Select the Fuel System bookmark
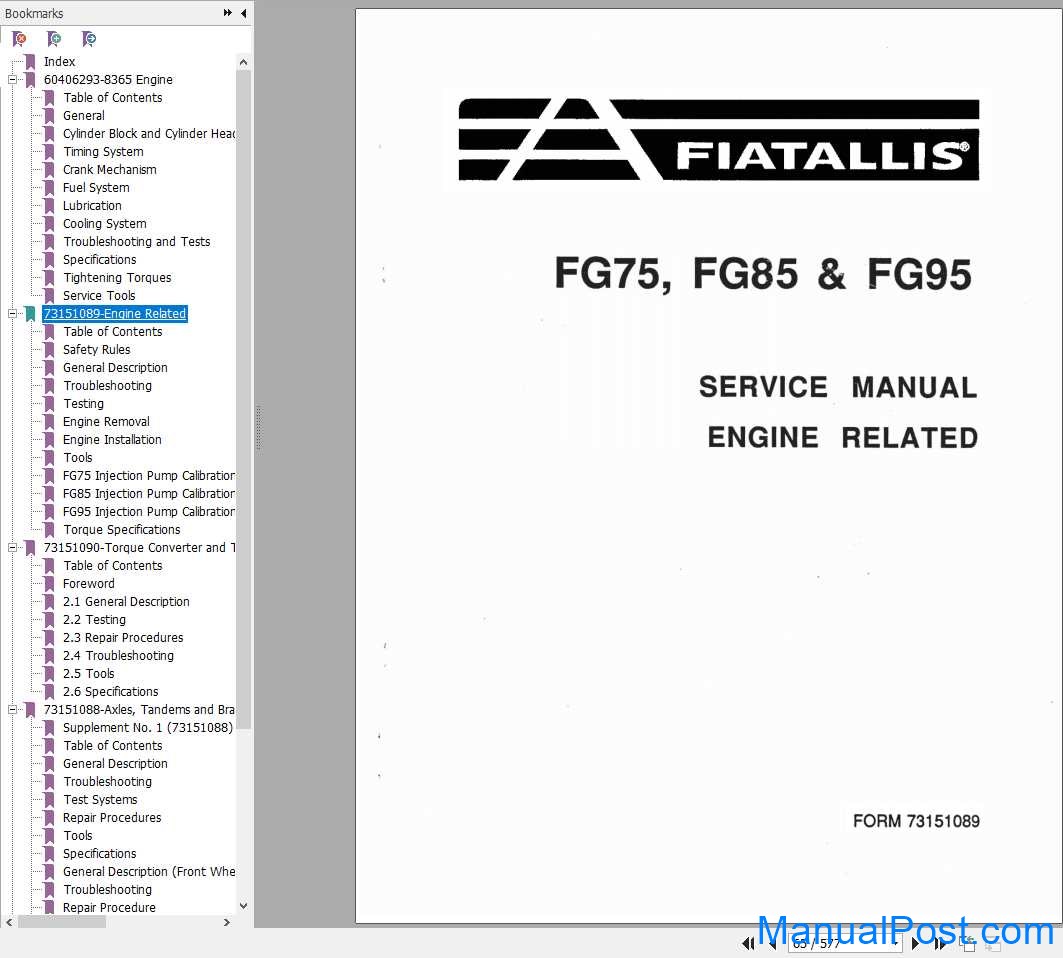 tap(96, 187)
